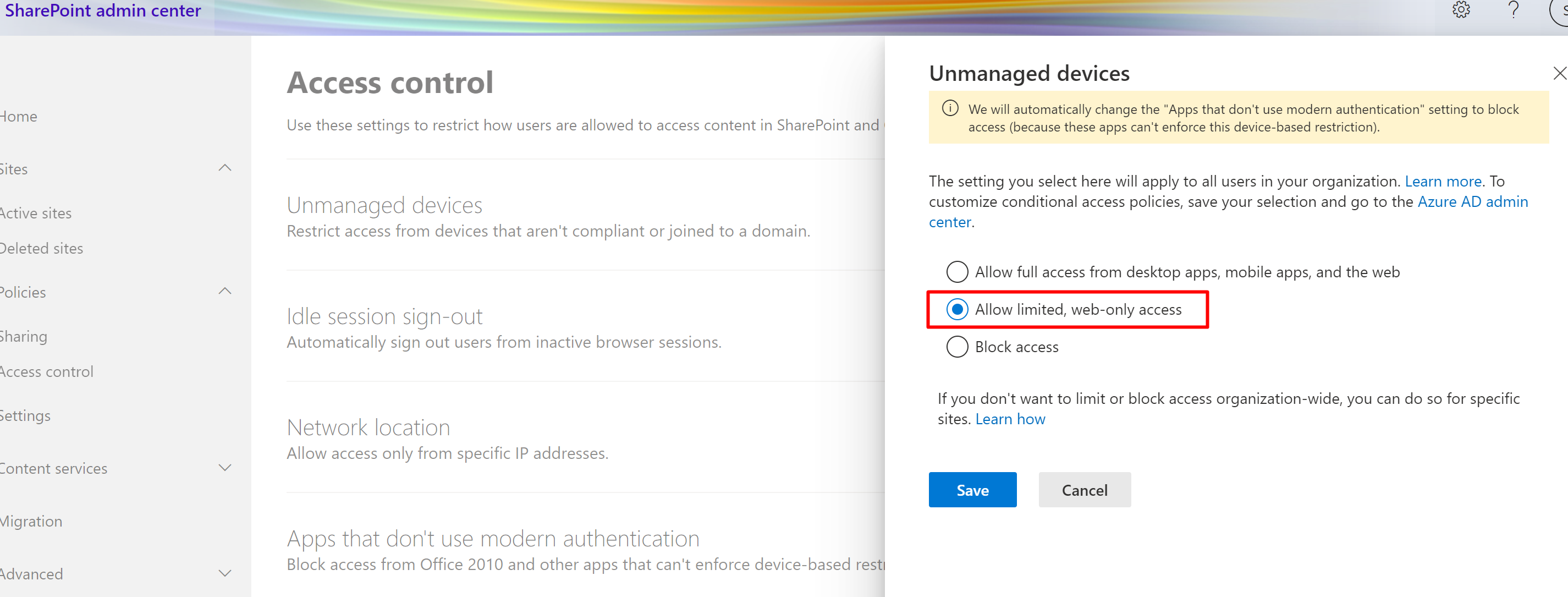Image resolution: width=1568 pixels, height=597 pixels.
Task: Collapse the Sites navigation section
Action: (x=224, y=168)
